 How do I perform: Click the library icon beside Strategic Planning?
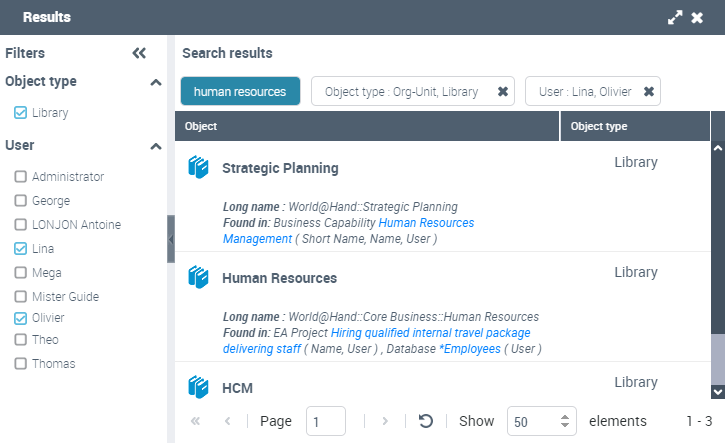tap(198, 168)
